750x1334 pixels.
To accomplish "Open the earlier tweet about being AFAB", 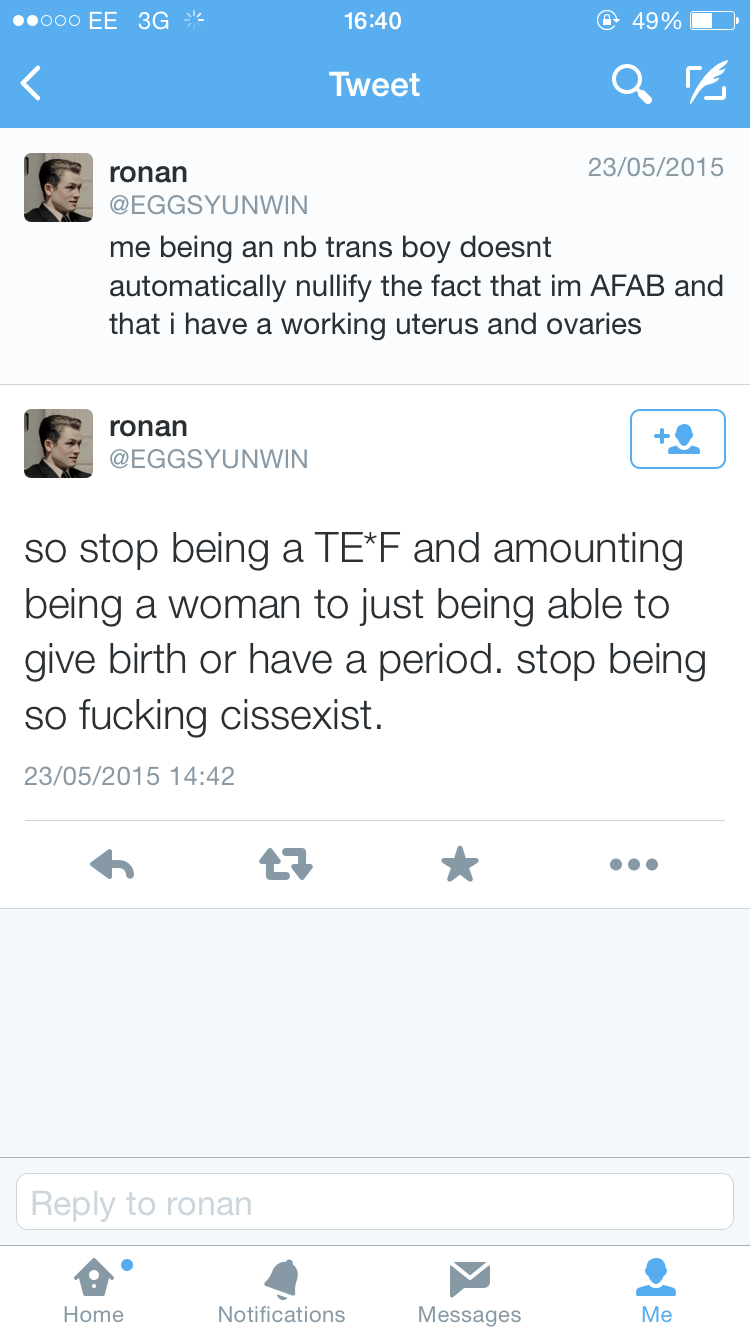I will [x=415, y=285].
